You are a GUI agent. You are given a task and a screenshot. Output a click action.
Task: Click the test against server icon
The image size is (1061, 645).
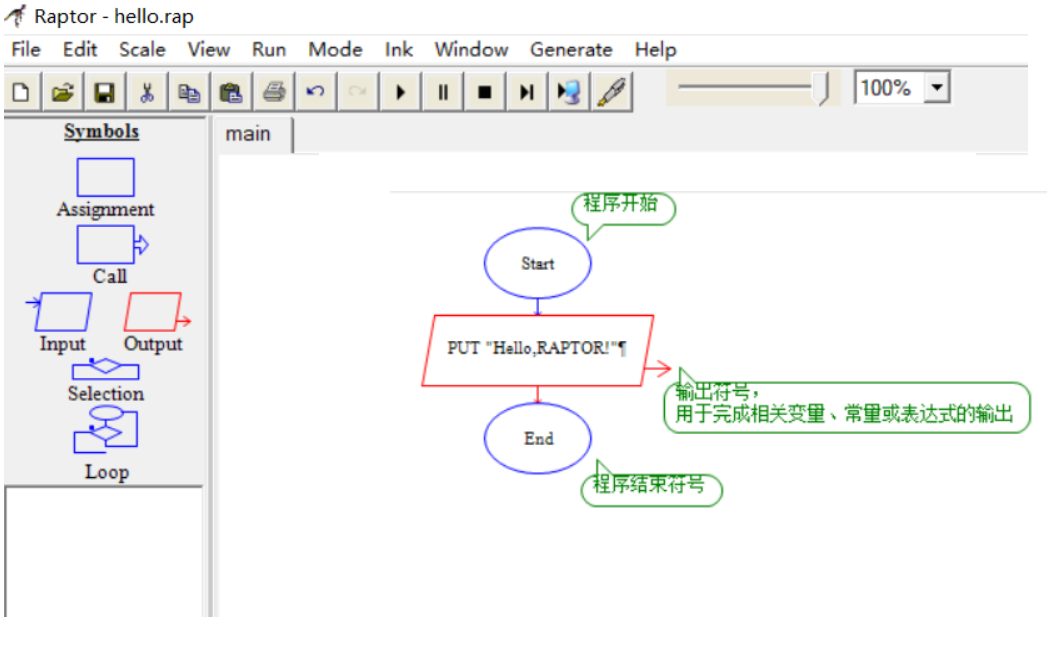click(568, 91)
